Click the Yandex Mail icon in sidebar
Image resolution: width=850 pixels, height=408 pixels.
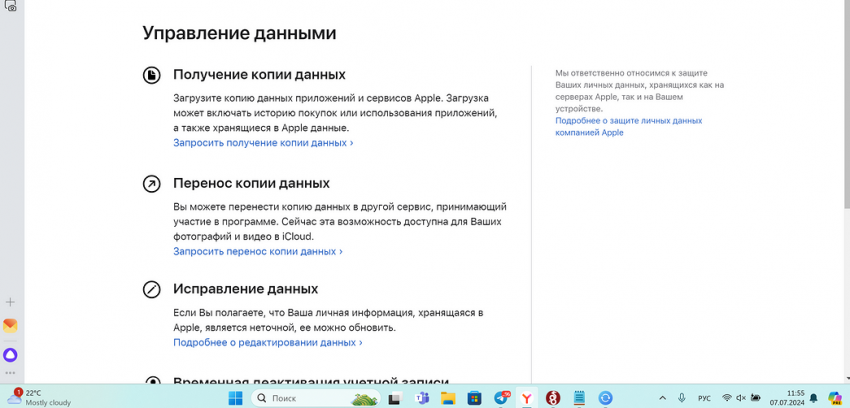pyautogui.click(x=10, y=326)
